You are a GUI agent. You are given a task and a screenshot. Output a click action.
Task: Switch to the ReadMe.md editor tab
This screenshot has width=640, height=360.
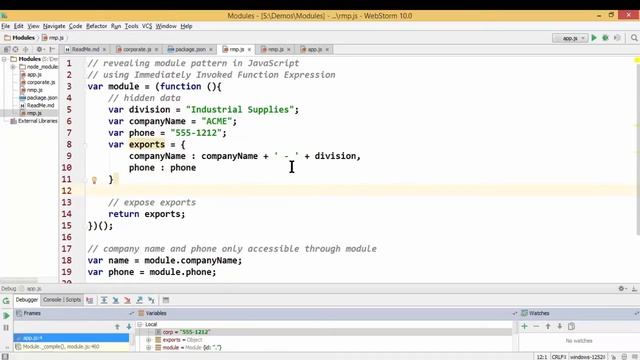[85, 49]
